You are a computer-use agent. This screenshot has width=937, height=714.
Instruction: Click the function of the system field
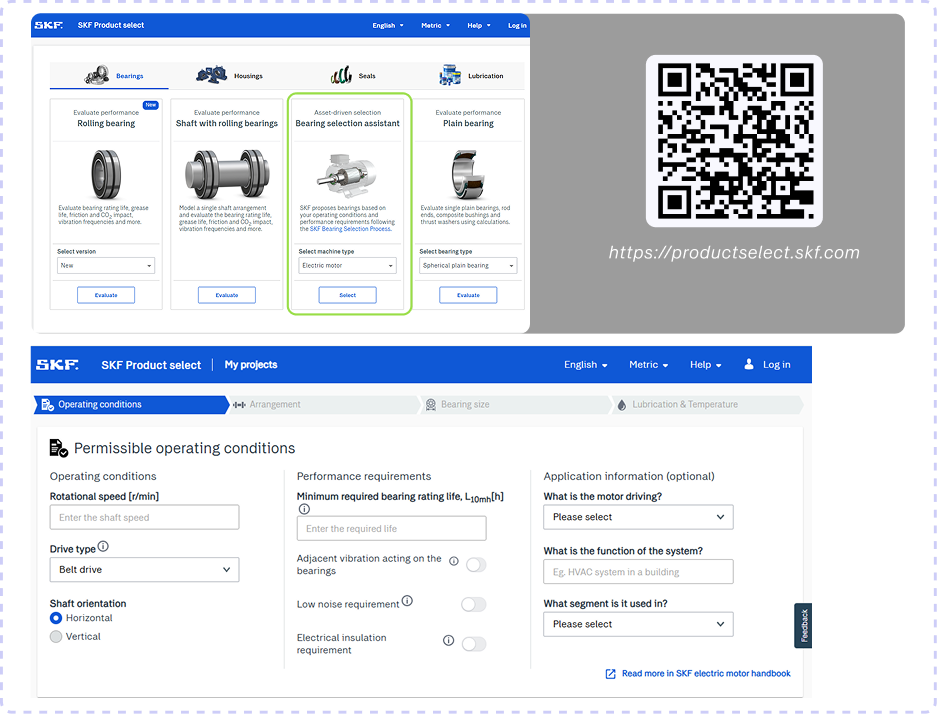(x=638, y=571)
